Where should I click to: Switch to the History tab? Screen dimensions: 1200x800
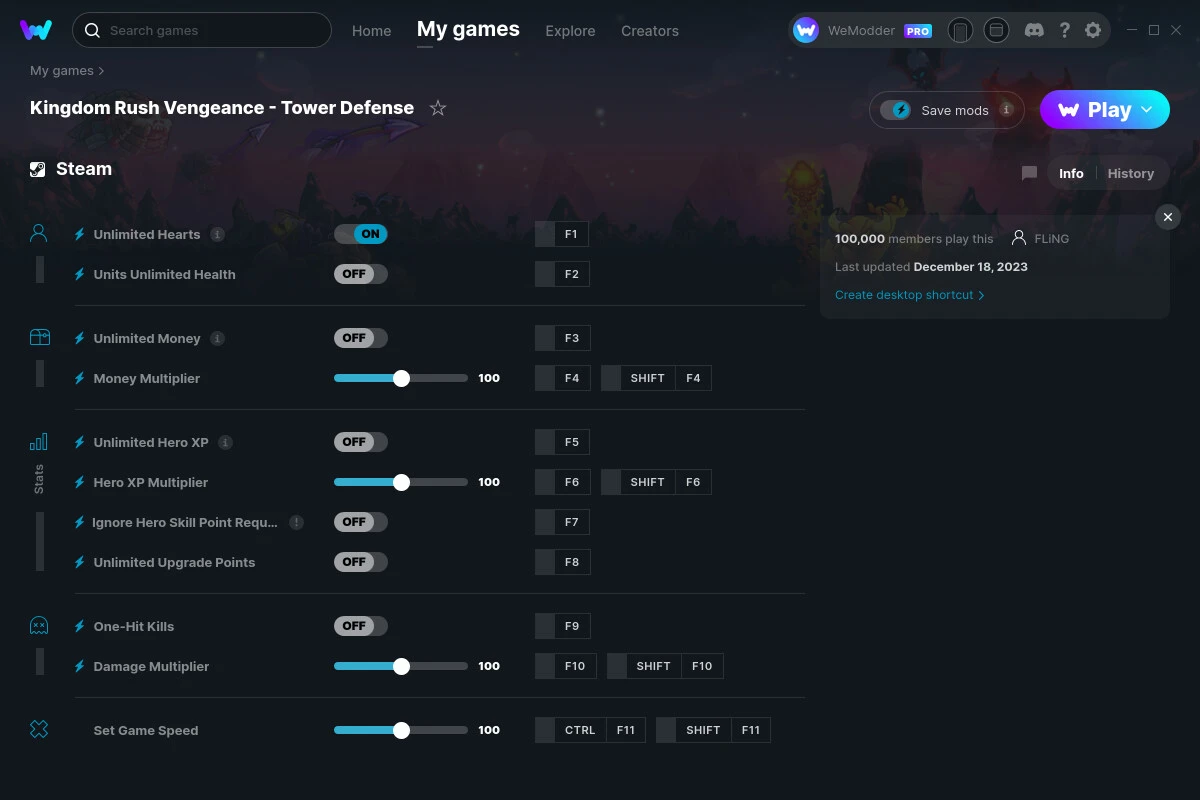click(1131, 173)
